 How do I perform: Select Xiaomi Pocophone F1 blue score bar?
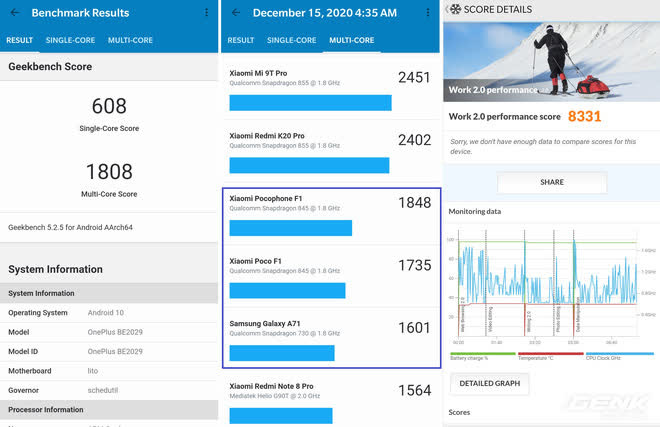tap(290, 228)
